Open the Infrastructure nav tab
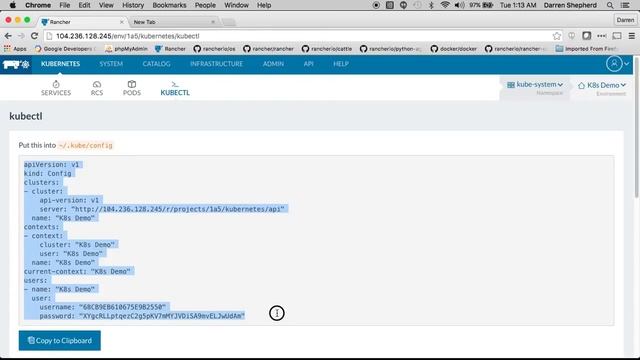This screenshot has width=640, height=360. click(x=216, y=64)
